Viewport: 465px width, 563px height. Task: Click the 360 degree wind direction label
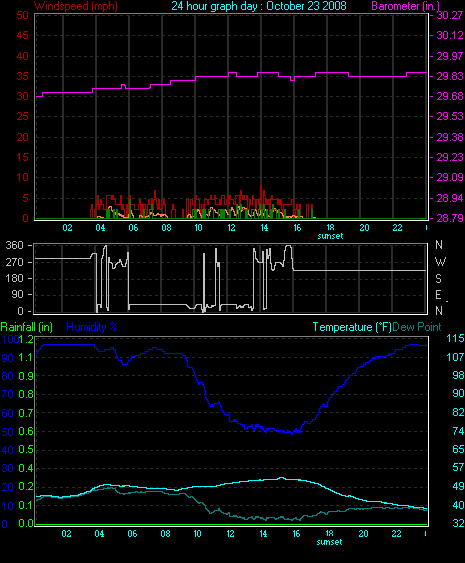coord(14,245)
